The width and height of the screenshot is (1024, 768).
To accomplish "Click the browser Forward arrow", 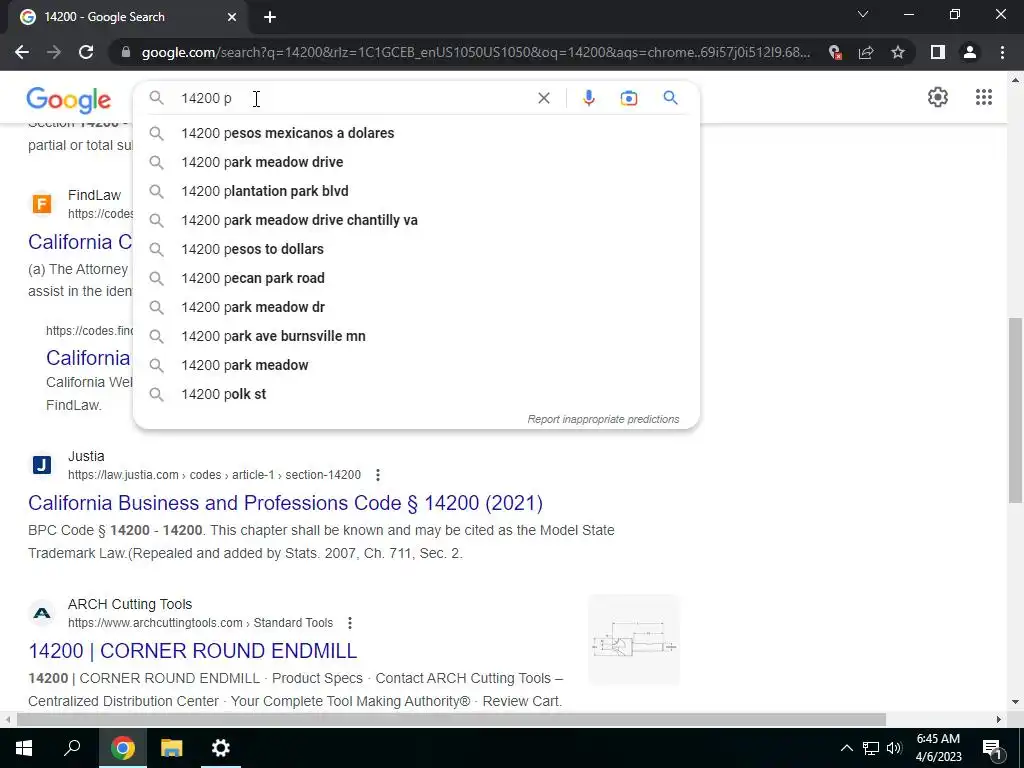I will pyautogui.click(x=54, y=52).
